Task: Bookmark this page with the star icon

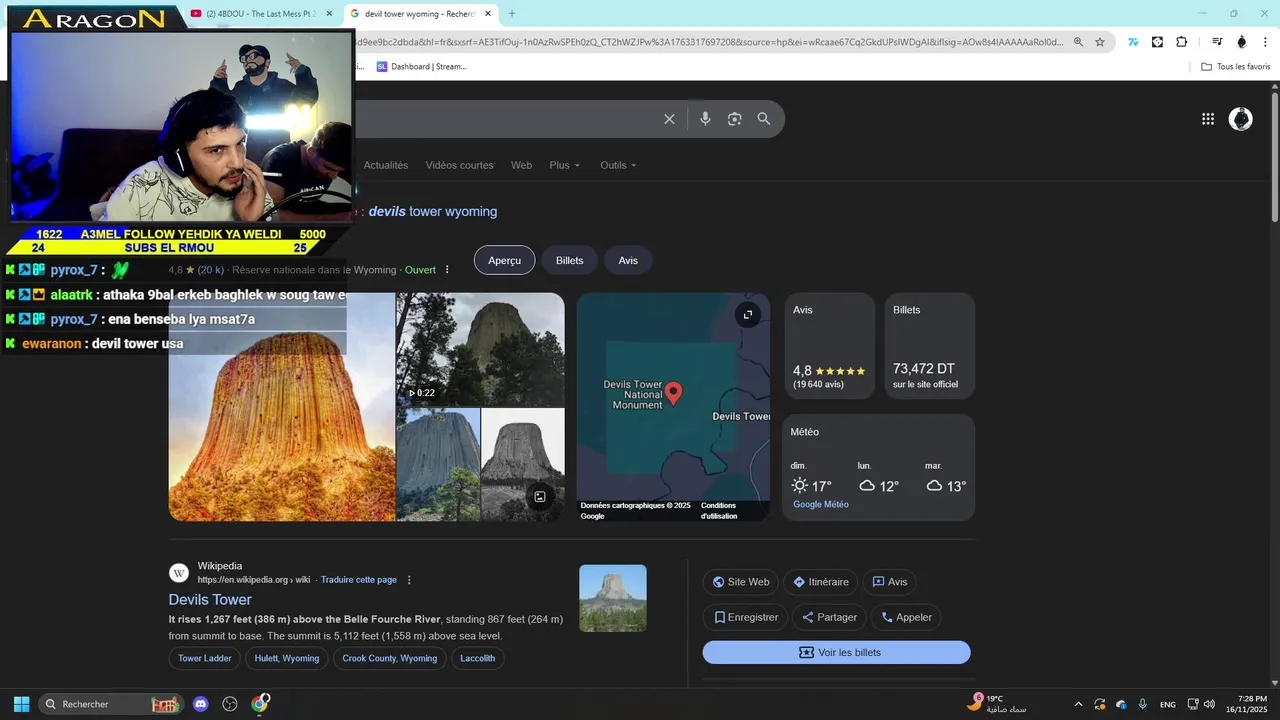Action: (x=1100, y=42)
